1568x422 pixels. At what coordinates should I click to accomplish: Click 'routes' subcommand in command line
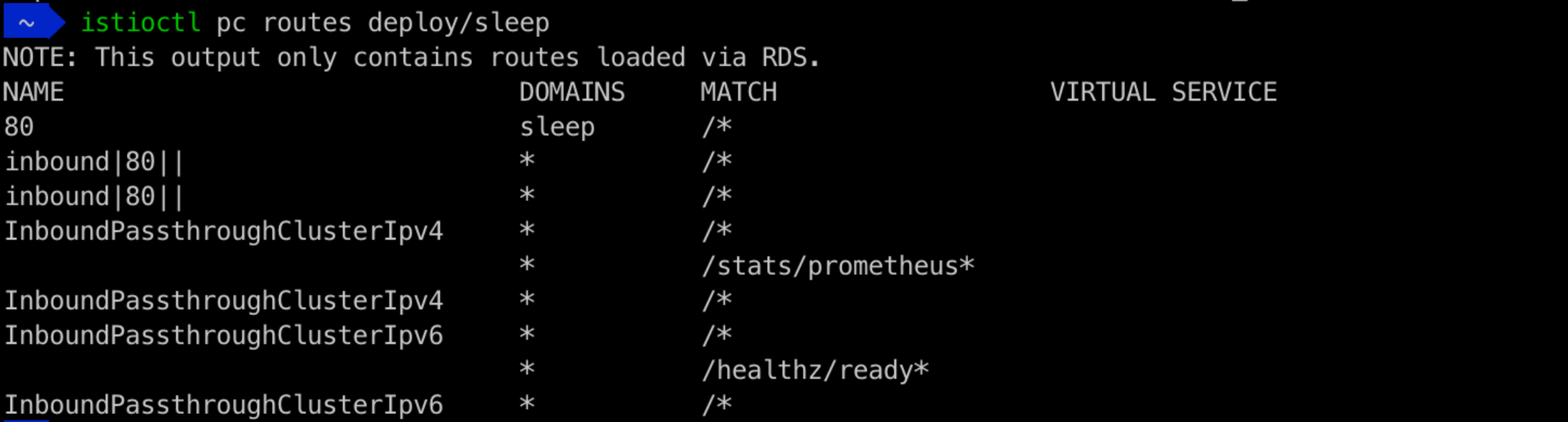pyautogui.click(x=307, y=23)
